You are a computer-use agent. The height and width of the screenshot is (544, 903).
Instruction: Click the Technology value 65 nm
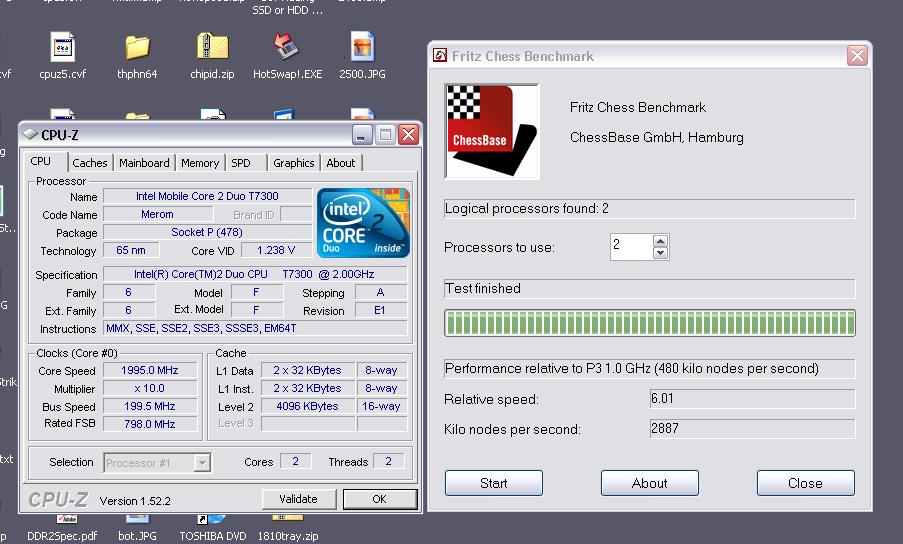coord(131,250)
